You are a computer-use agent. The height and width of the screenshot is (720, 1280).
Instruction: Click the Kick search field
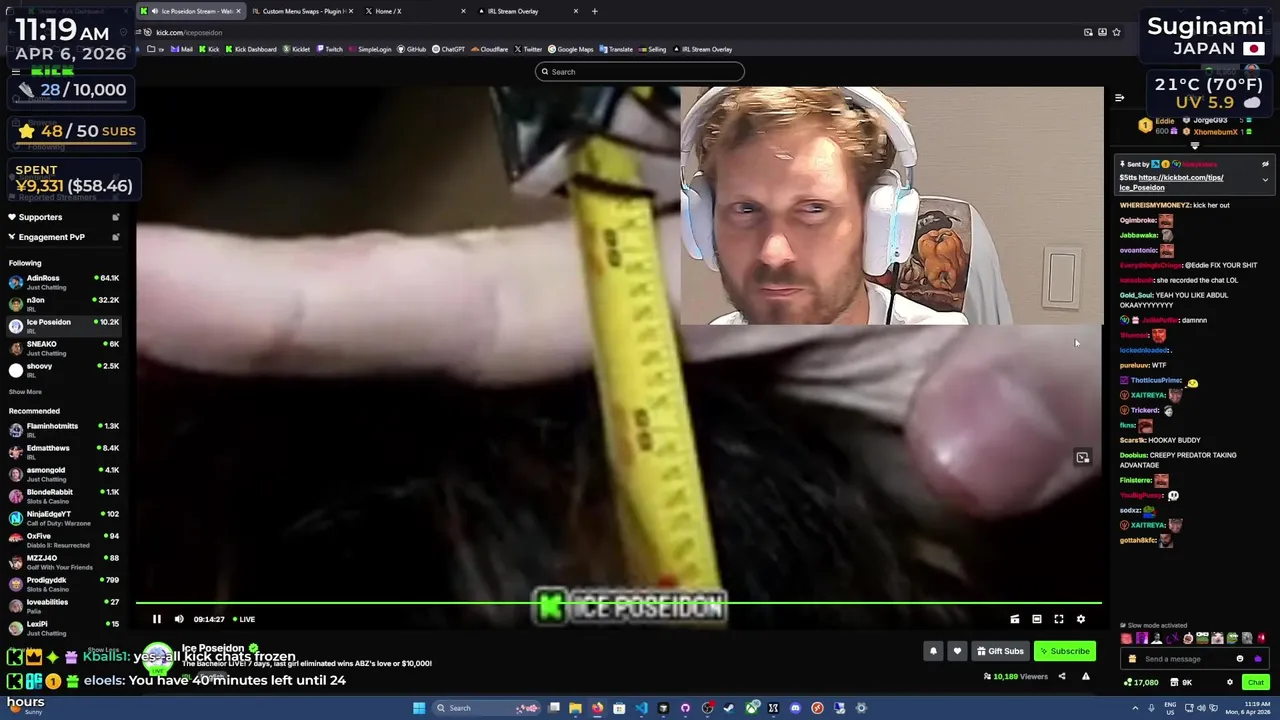point(640,72)
